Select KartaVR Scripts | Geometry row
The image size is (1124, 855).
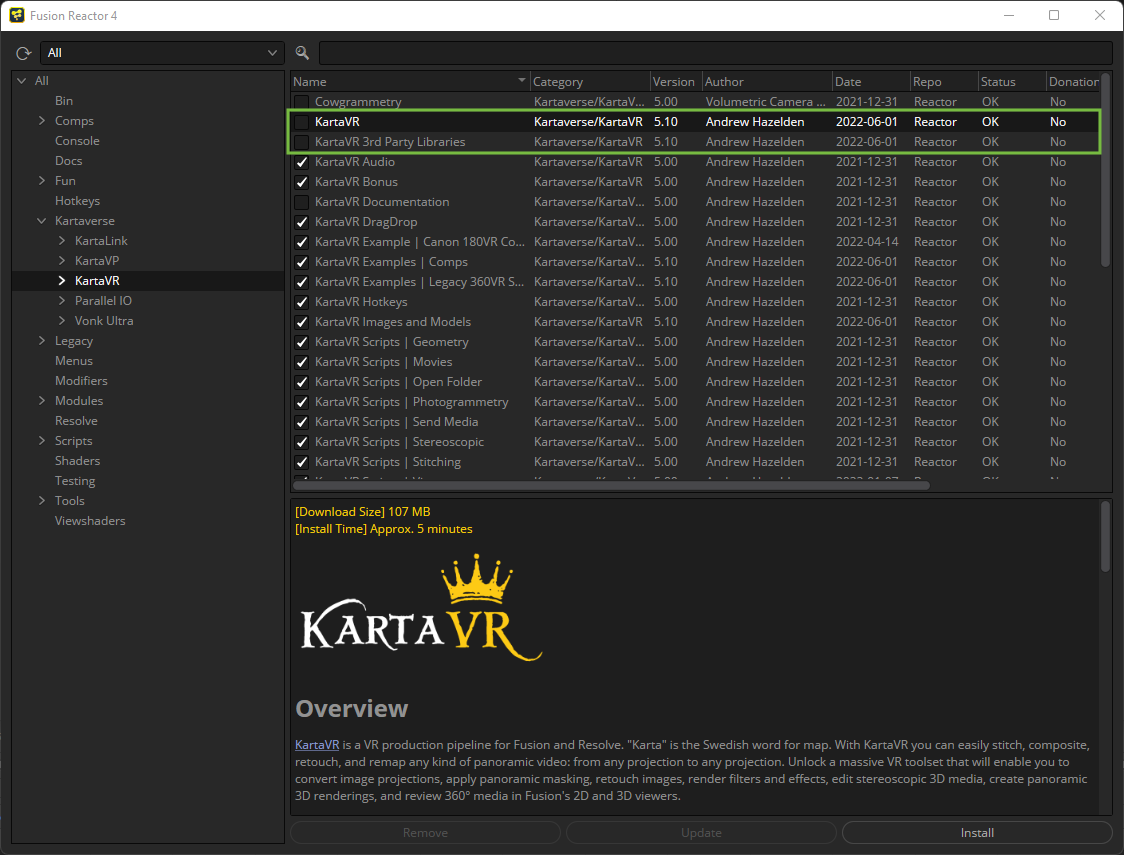(x=694, y=342)
